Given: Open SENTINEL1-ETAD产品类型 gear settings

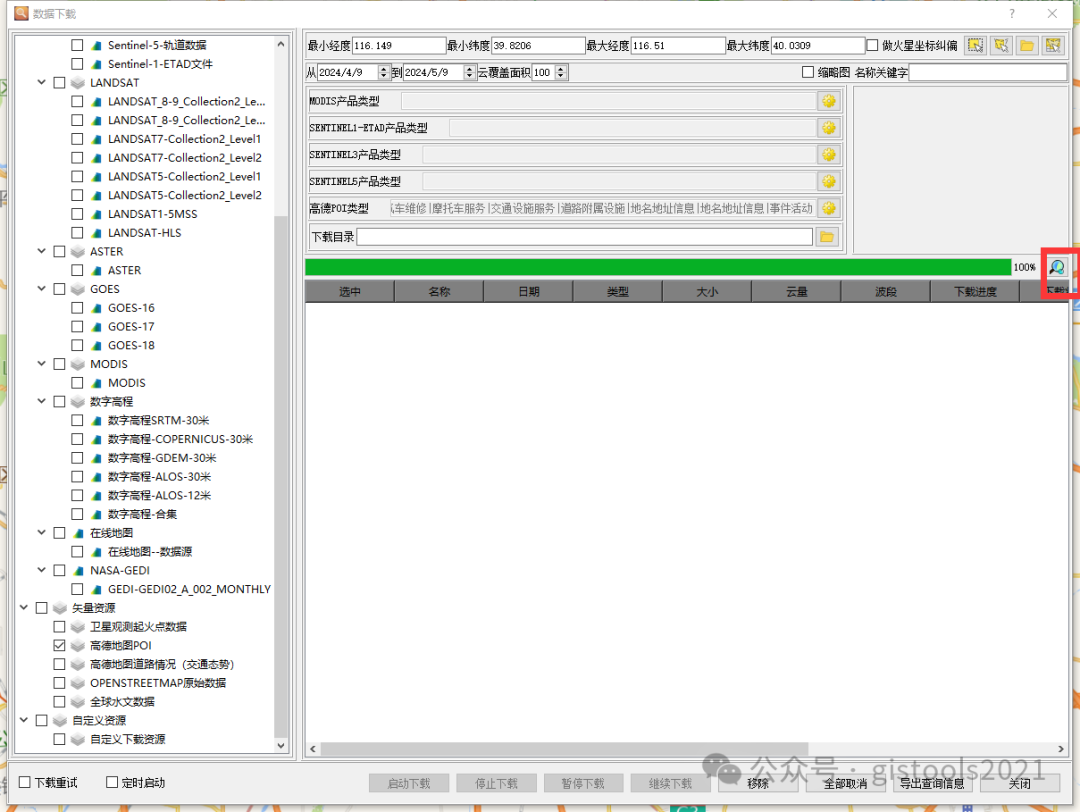Looking at the screenshot, I should 829,128.
